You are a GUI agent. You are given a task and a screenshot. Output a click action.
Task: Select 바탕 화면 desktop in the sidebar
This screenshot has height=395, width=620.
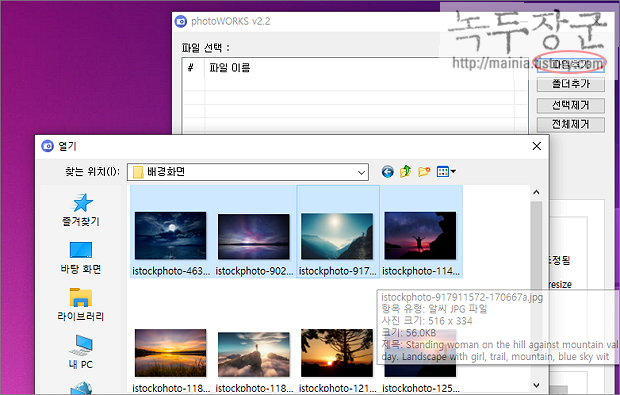[81, 258]
